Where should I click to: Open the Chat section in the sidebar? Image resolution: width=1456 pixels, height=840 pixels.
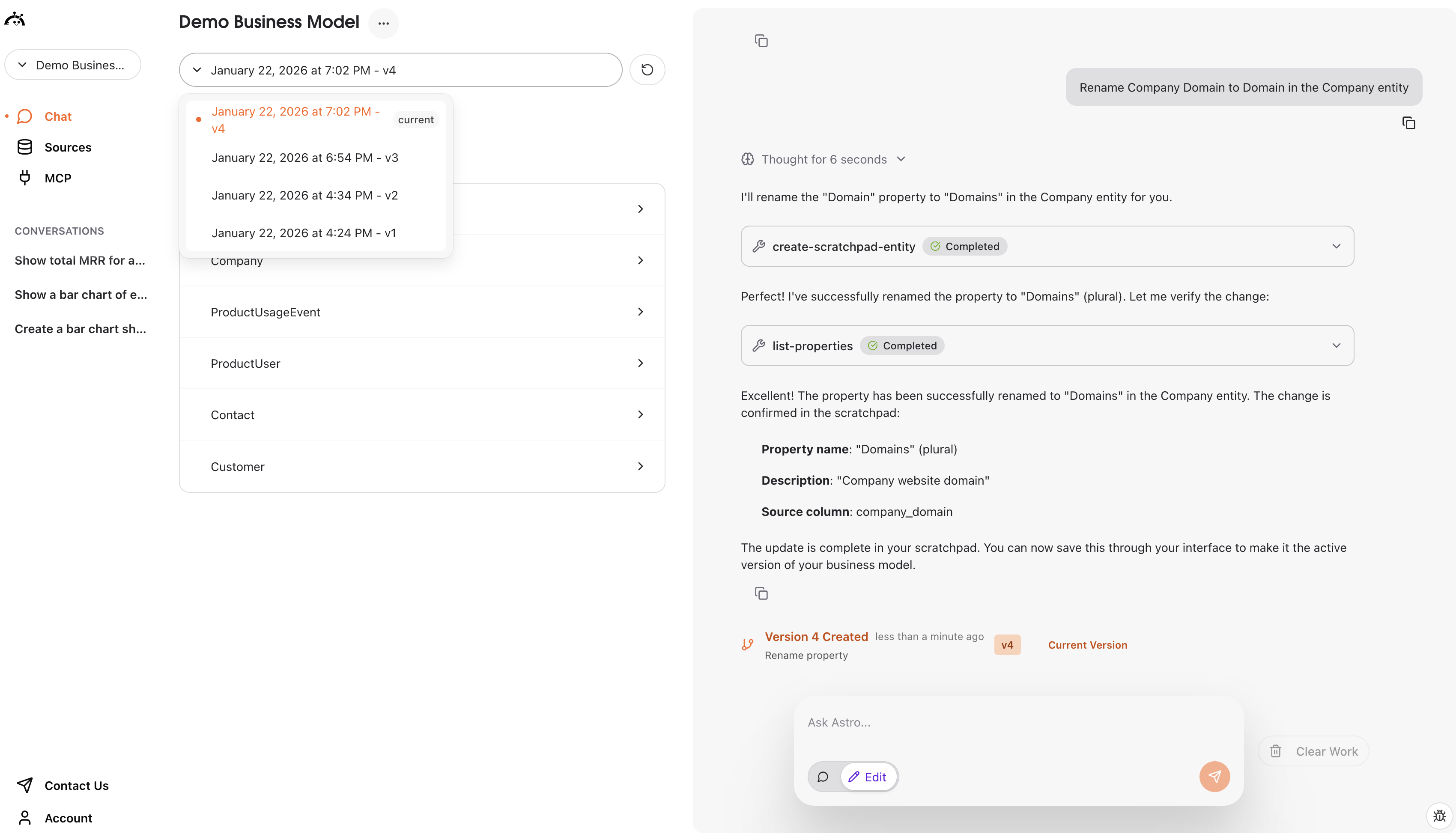click(x=58, y=116)
